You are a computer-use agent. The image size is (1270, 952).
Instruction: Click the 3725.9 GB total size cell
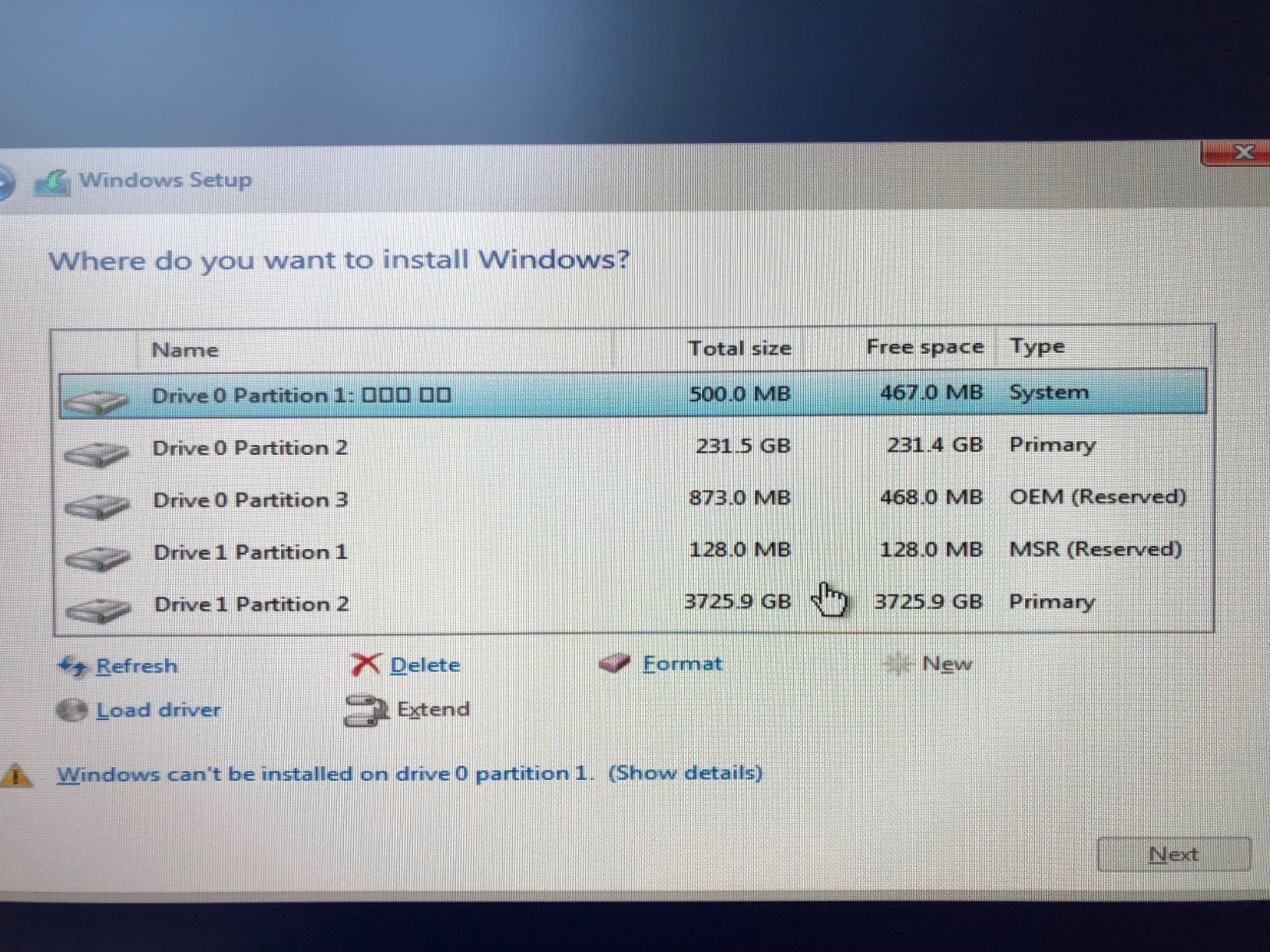pyautogui.click(x=737, y=601)
